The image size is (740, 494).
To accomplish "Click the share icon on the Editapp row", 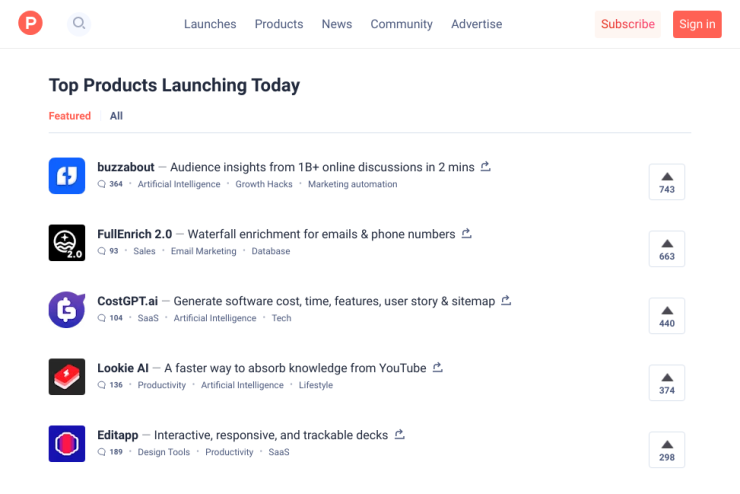I will [x=399, y=435].
